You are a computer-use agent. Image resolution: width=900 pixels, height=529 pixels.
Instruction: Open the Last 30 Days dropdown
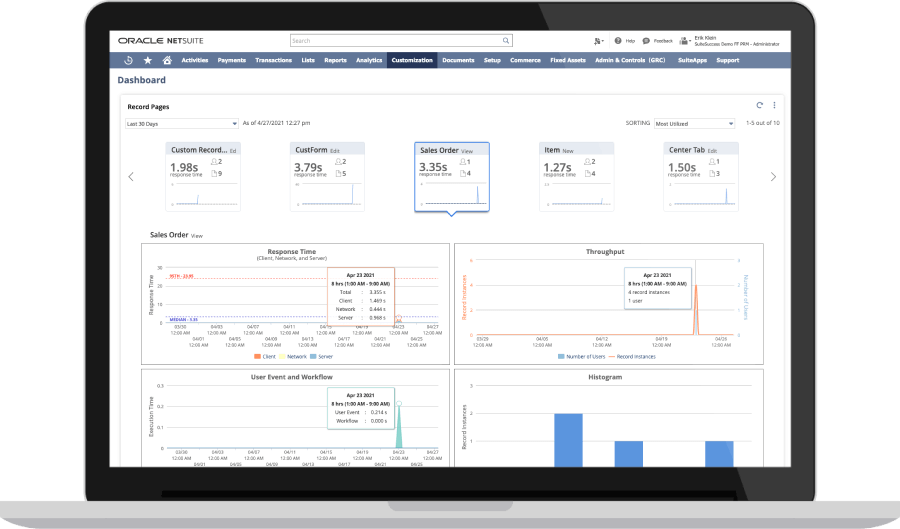(x=181, y=124)
